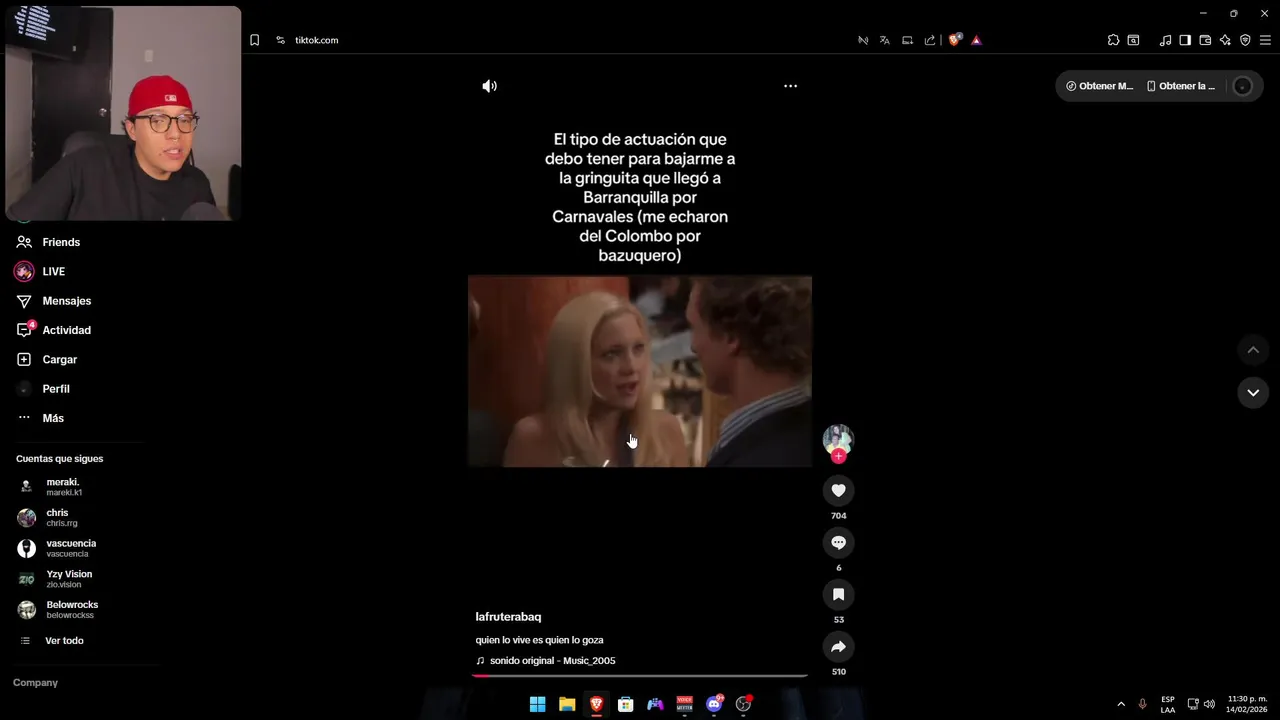
Task: Open the chris followed account
Action: (x=60, y=517)
